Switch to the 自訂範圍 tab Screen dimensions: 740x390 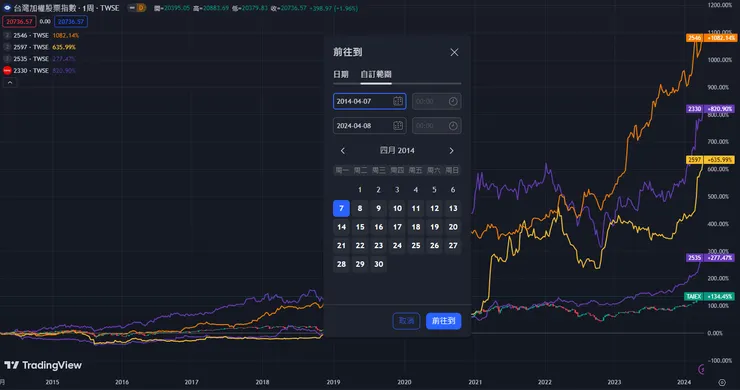[x=376, y=74]
